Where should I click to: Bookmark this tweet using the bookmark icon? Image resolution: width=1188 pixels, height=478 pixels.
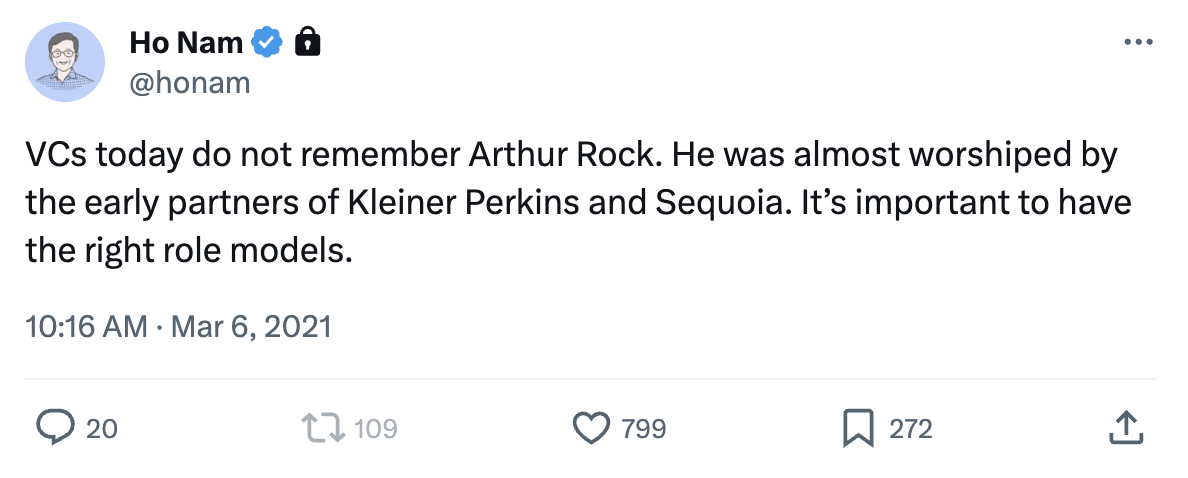(x=859, y=428)
